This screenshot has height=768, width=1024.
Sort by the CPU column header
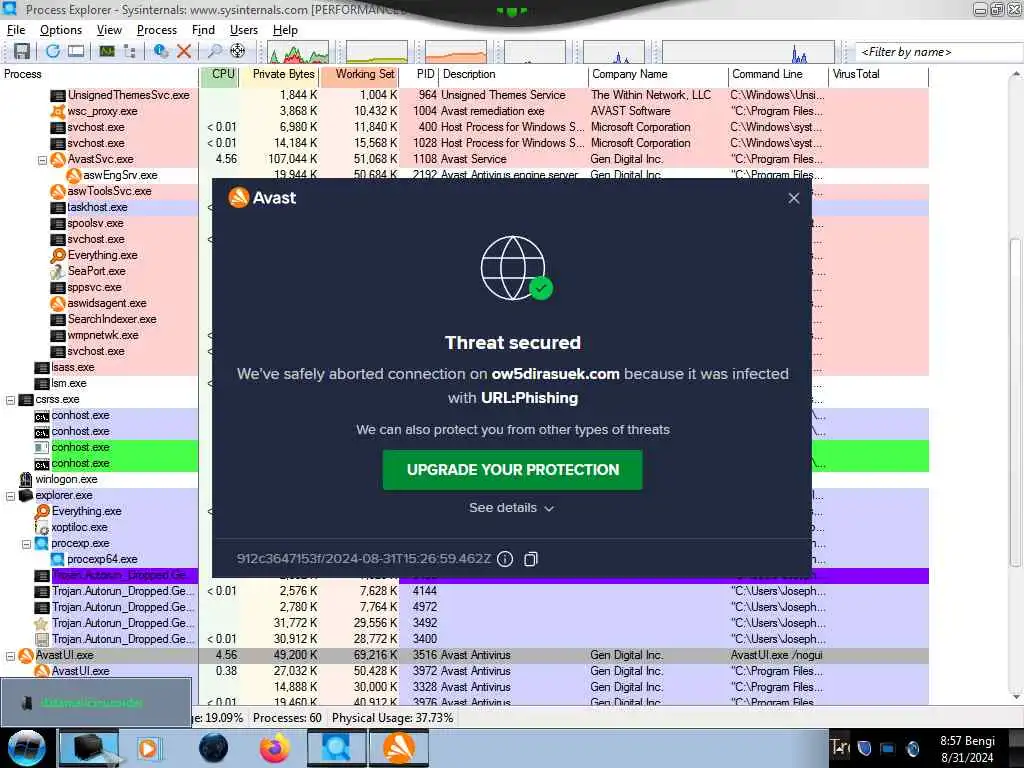click(219, 74)
